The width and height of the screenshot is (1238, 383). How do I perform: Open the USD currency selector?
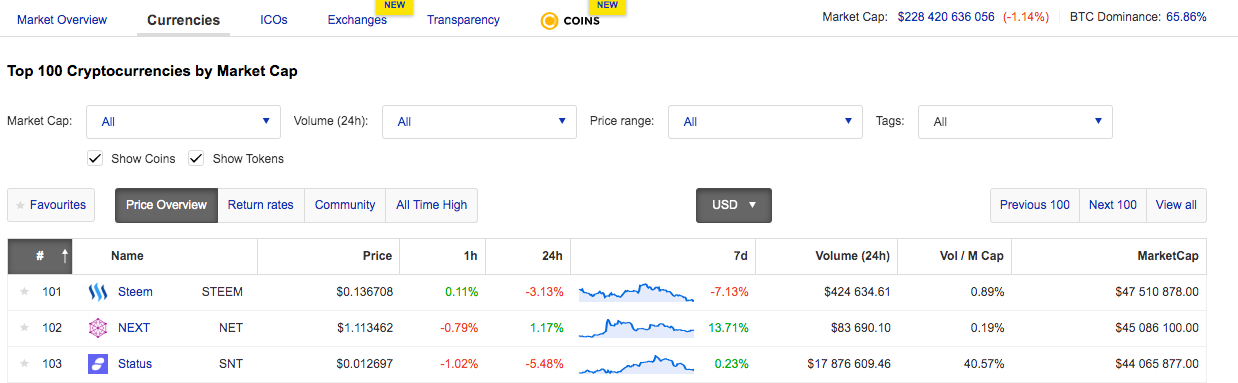(x=734, y=205)
